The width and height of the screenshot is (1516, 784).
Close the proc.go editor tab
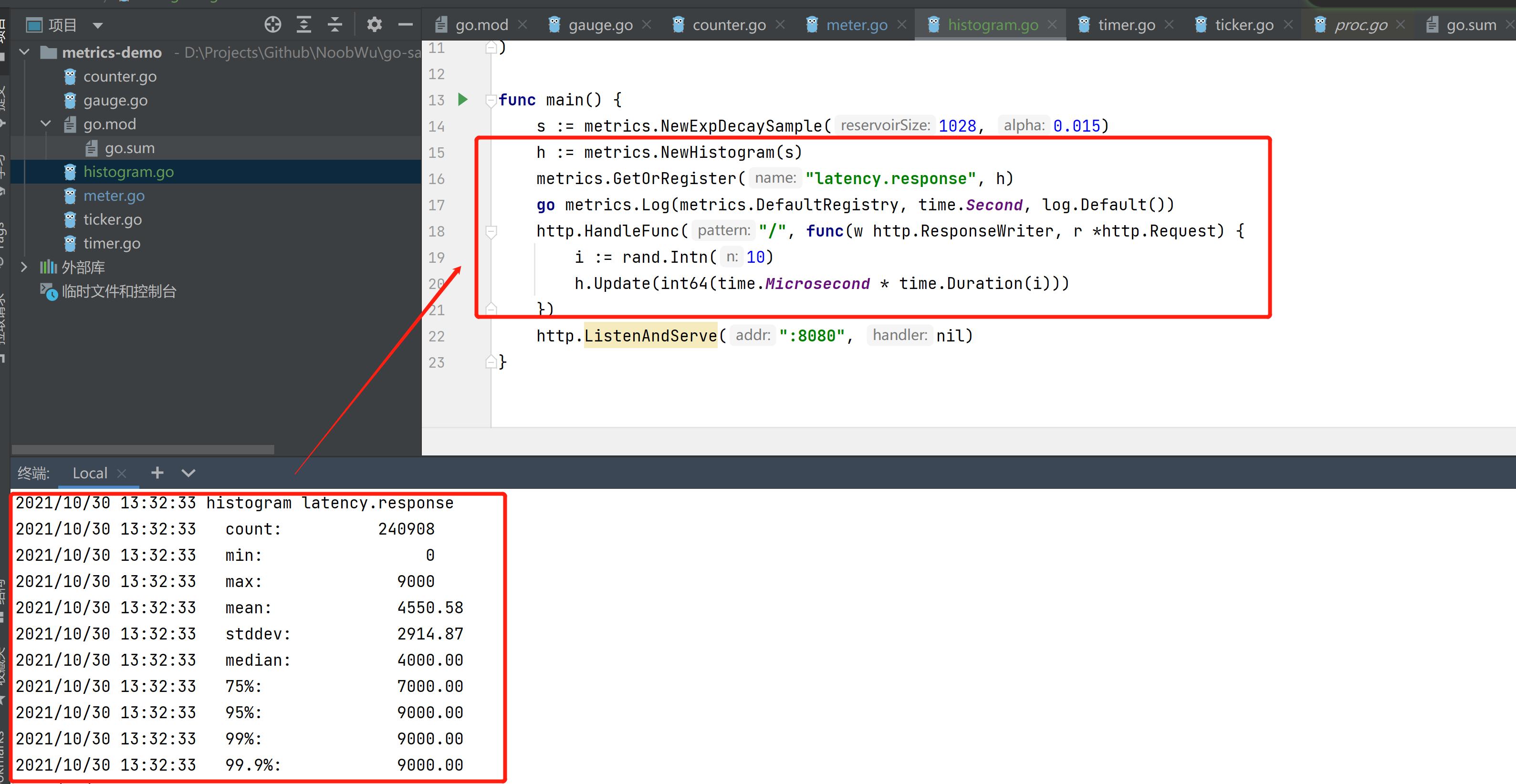point(1401,25)
